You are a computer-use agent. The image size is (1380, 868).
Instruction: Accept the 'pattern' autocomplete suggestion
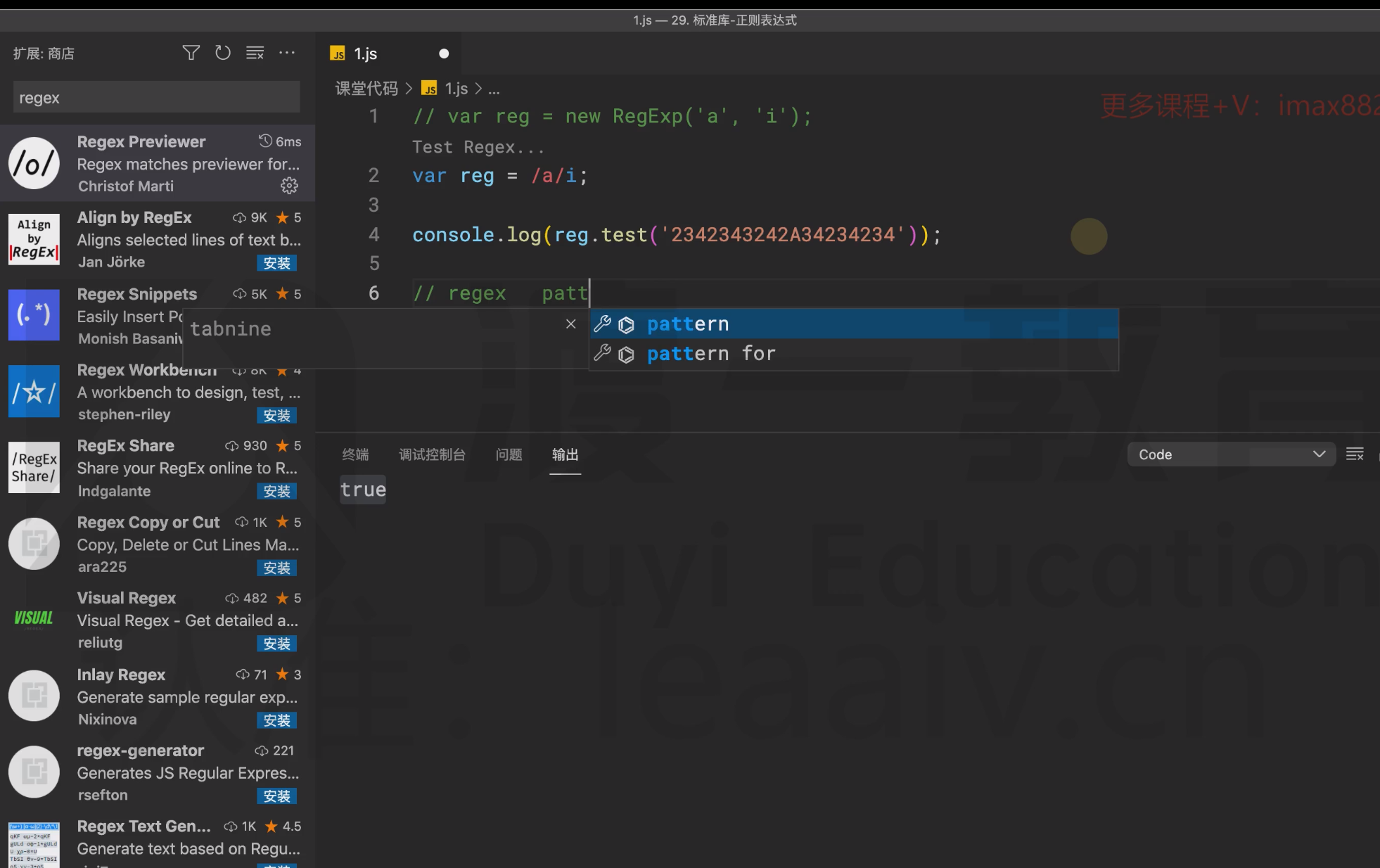coord(854,324)
